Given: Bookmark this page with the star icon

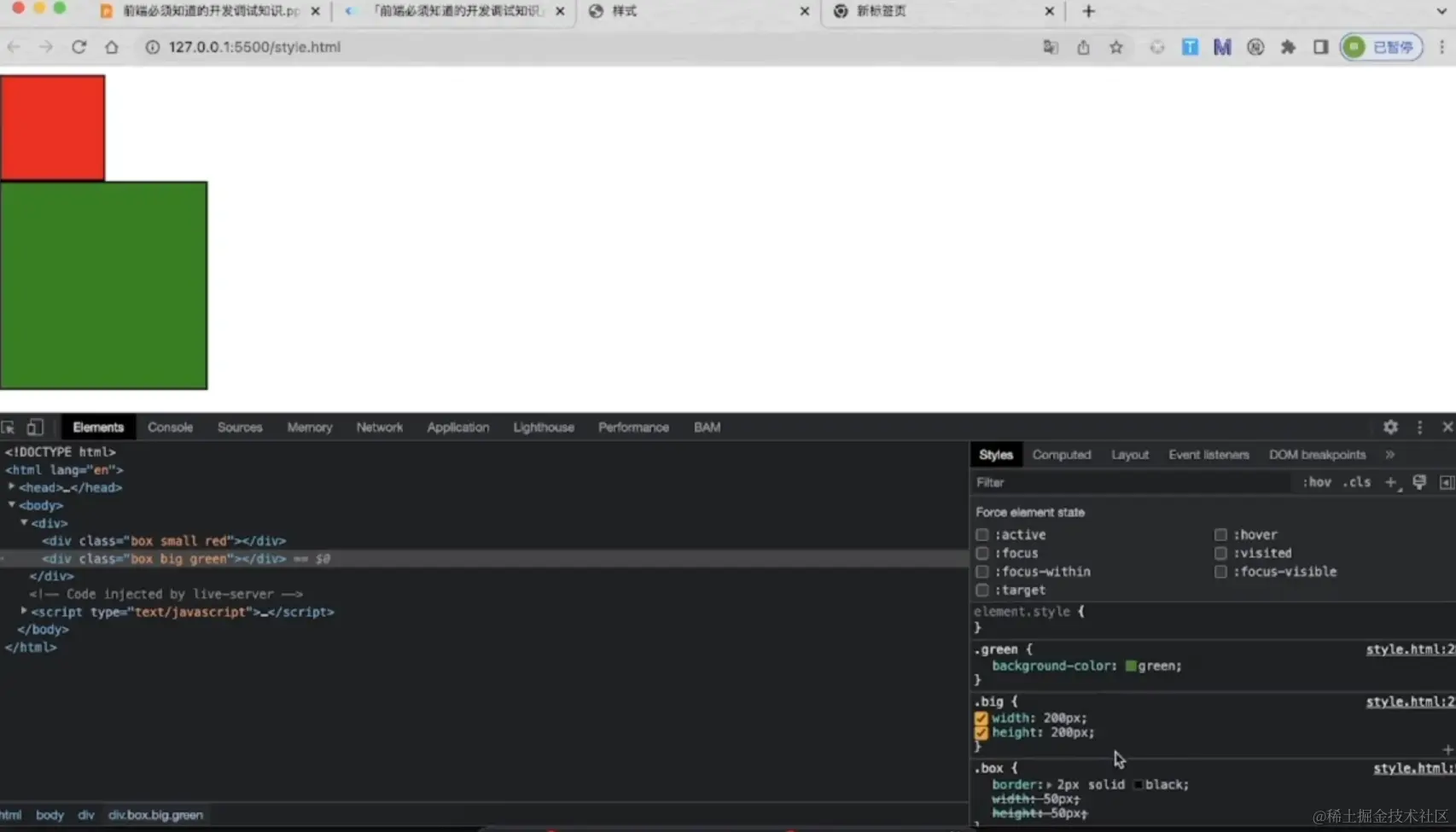Looking at the screenshot, I should point(1116,47).
